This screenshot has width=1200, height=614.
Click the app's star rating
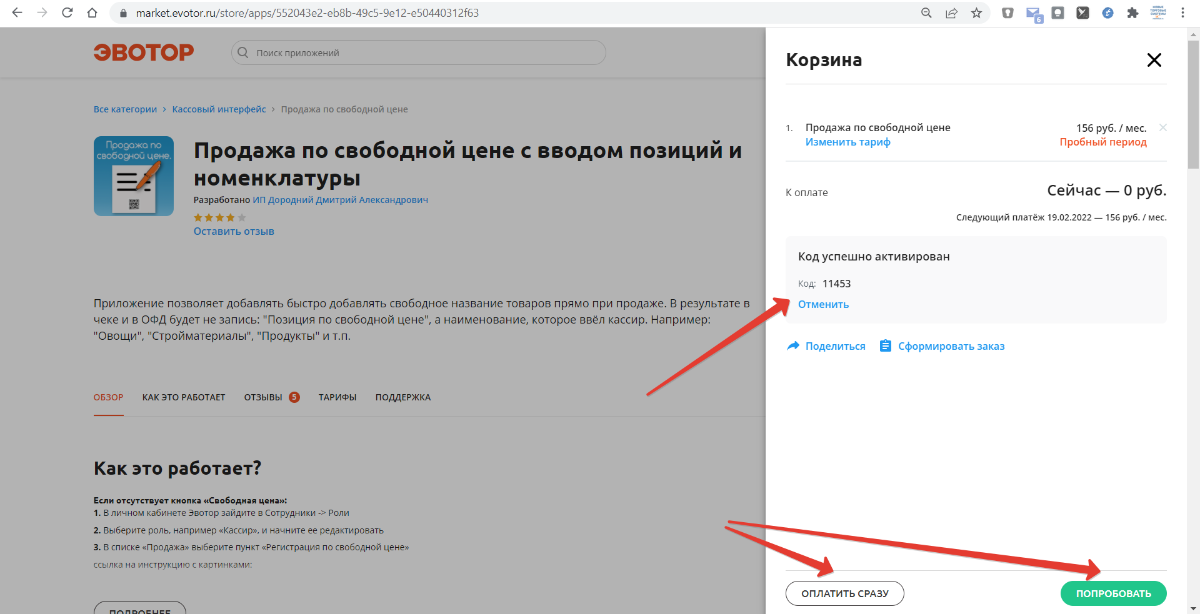218,217
